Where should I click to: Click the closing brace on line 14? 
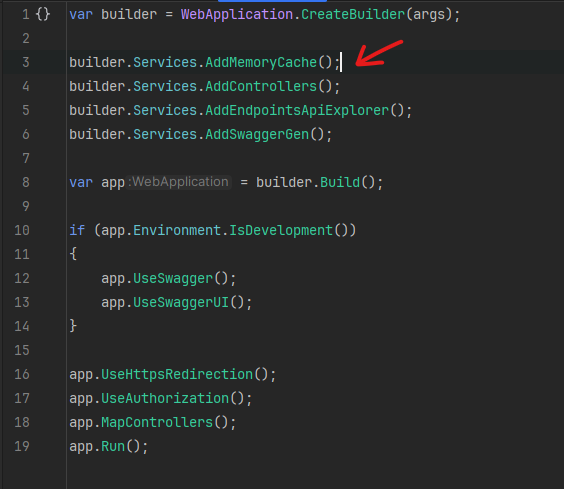pyautogui.click(x=73, y=326)
